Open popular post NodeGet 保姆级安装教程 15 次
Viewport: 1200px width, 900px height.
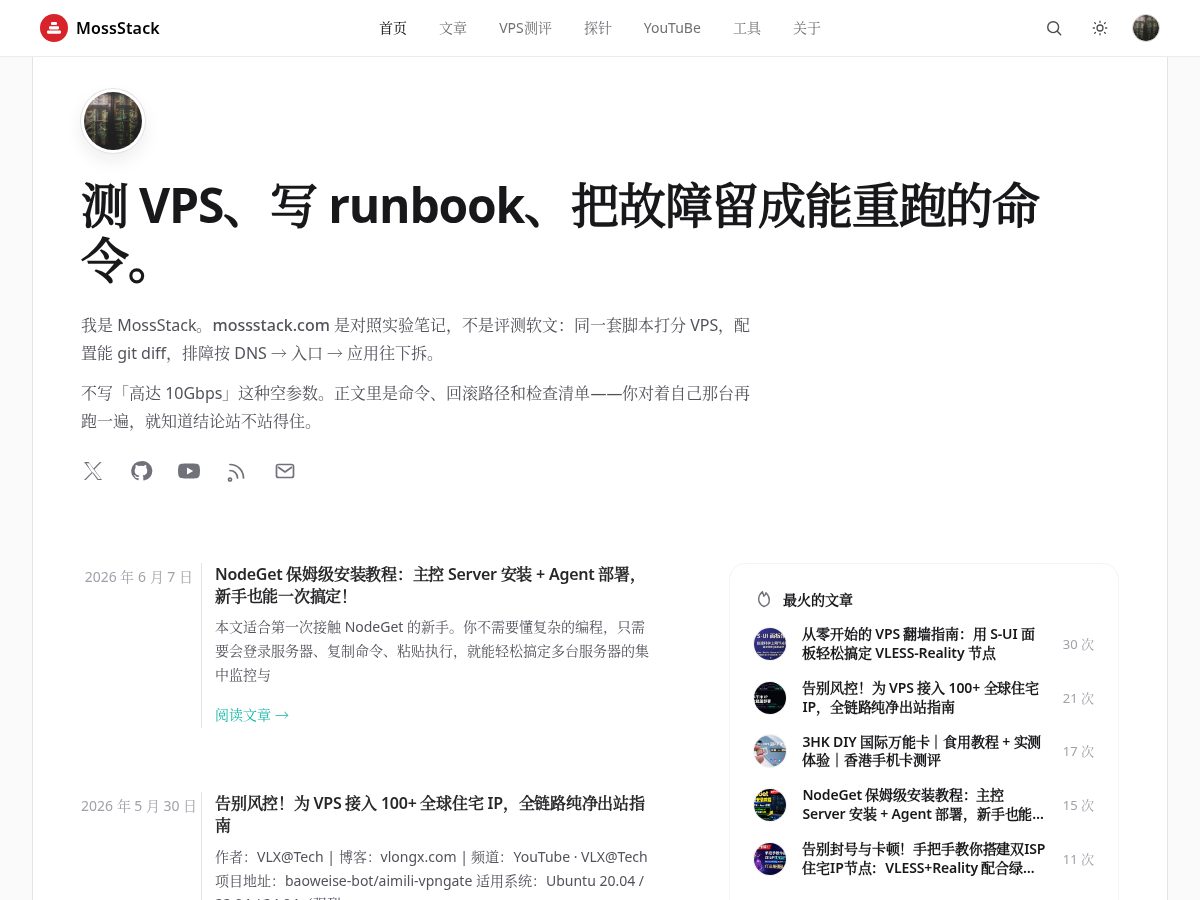[922, 805]
